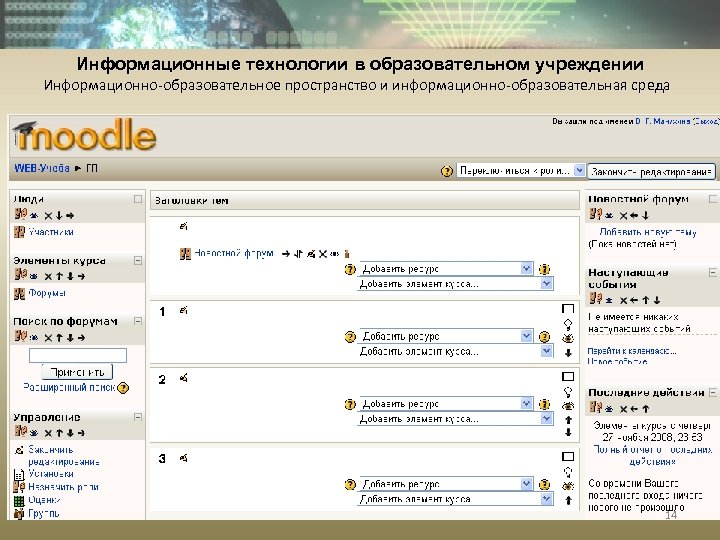This screenshot has width=720, height=540.
Task: Edit summary icon of topic 1
Action: tap(184, 310)
